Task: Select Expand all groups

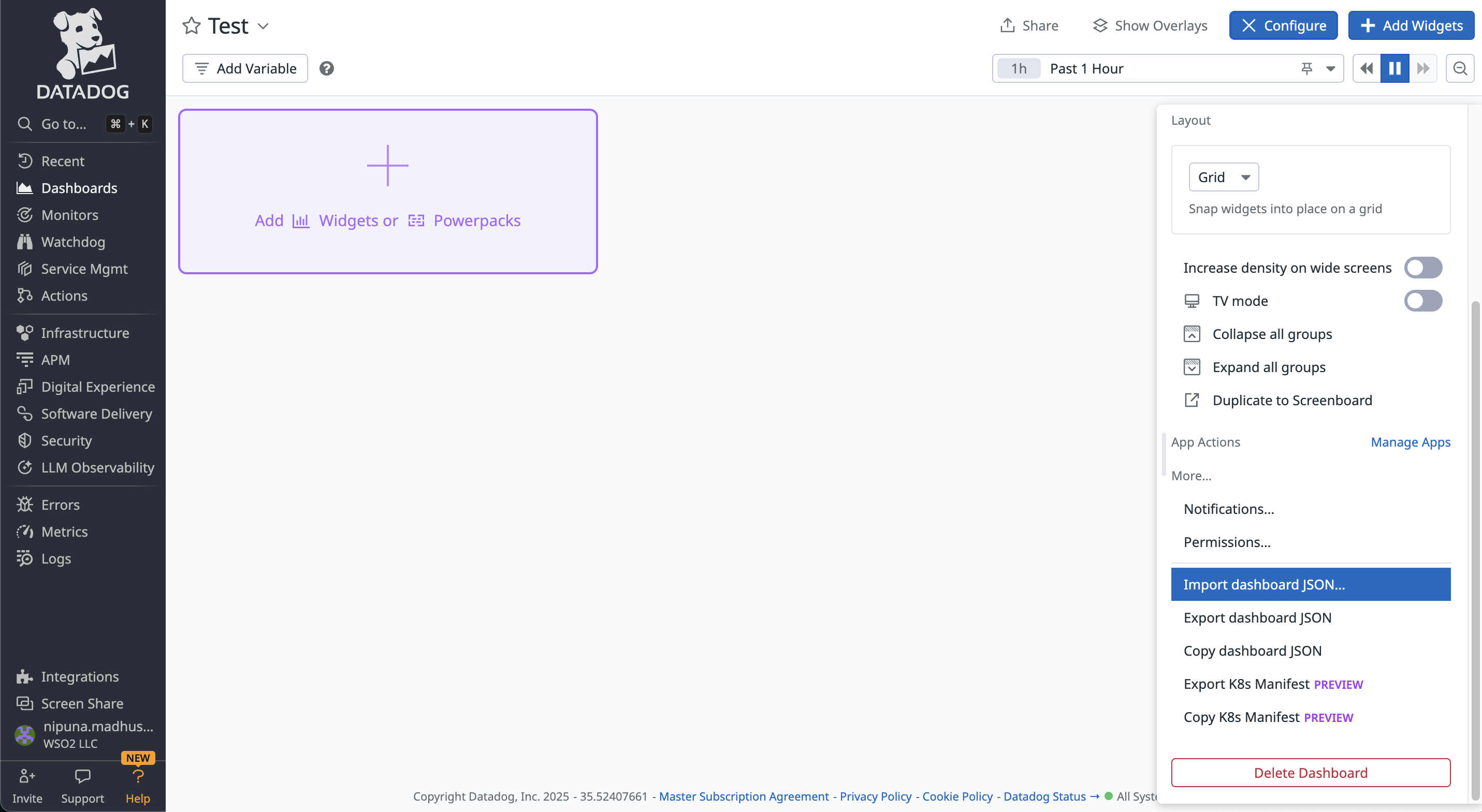Action: pyautogui.click(x=1311, y=367)
